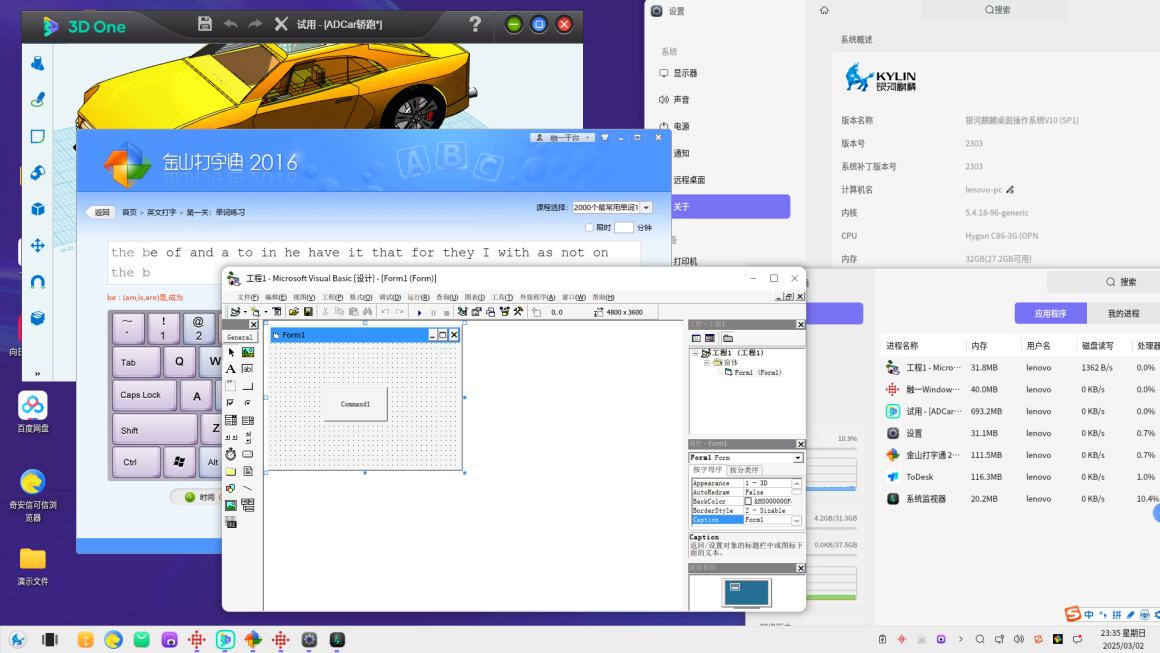
Task: Expand the Form1 object dropdown in Properties
Action: pyautogui.click(x=798, y=458)
